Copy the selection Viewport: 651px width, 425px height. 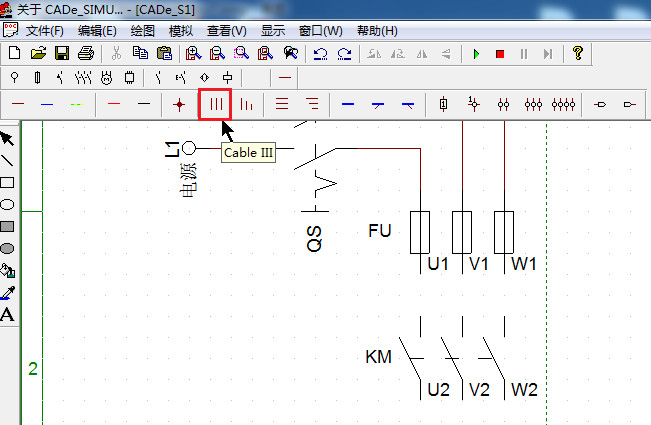coord(140,53)
